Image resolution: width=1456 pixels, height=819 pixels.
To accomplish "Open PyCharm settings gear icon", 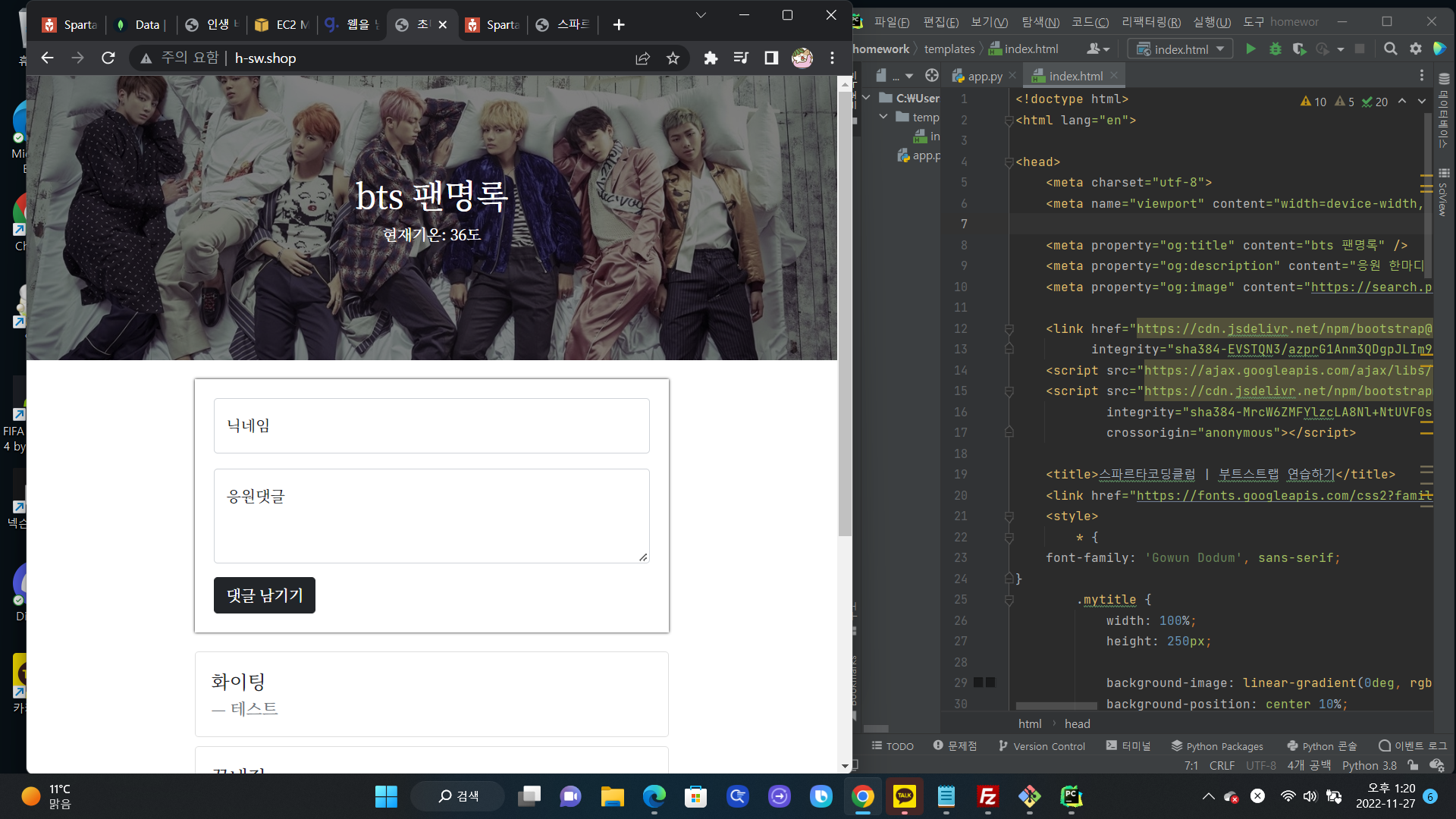I will pyautogui.click(x=1415, y=49).
